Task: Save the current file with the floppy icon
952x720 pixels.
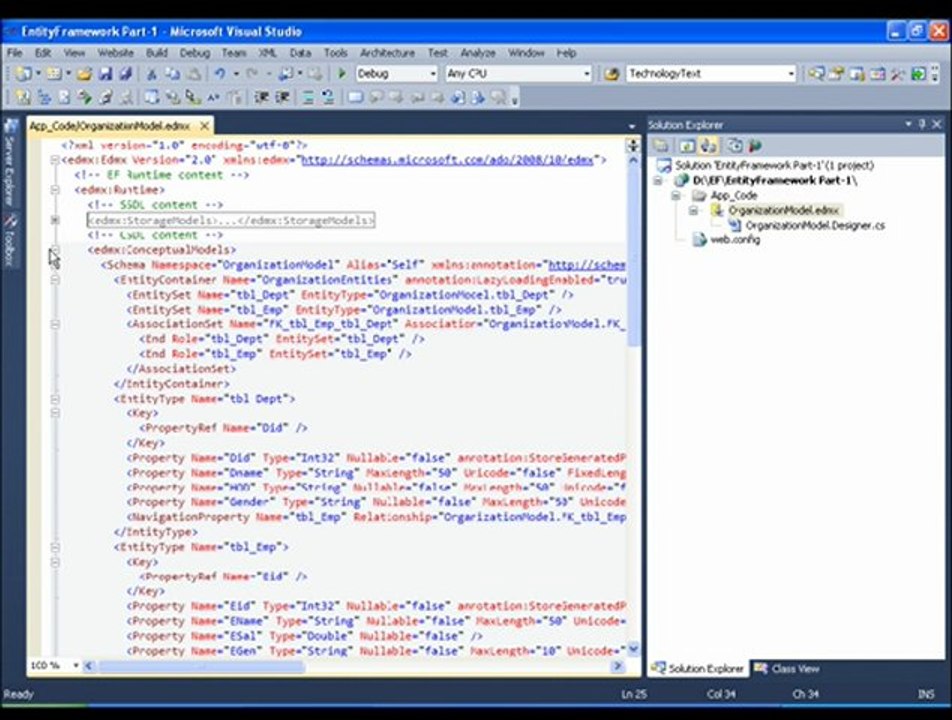Action: (x=105, y=74)
